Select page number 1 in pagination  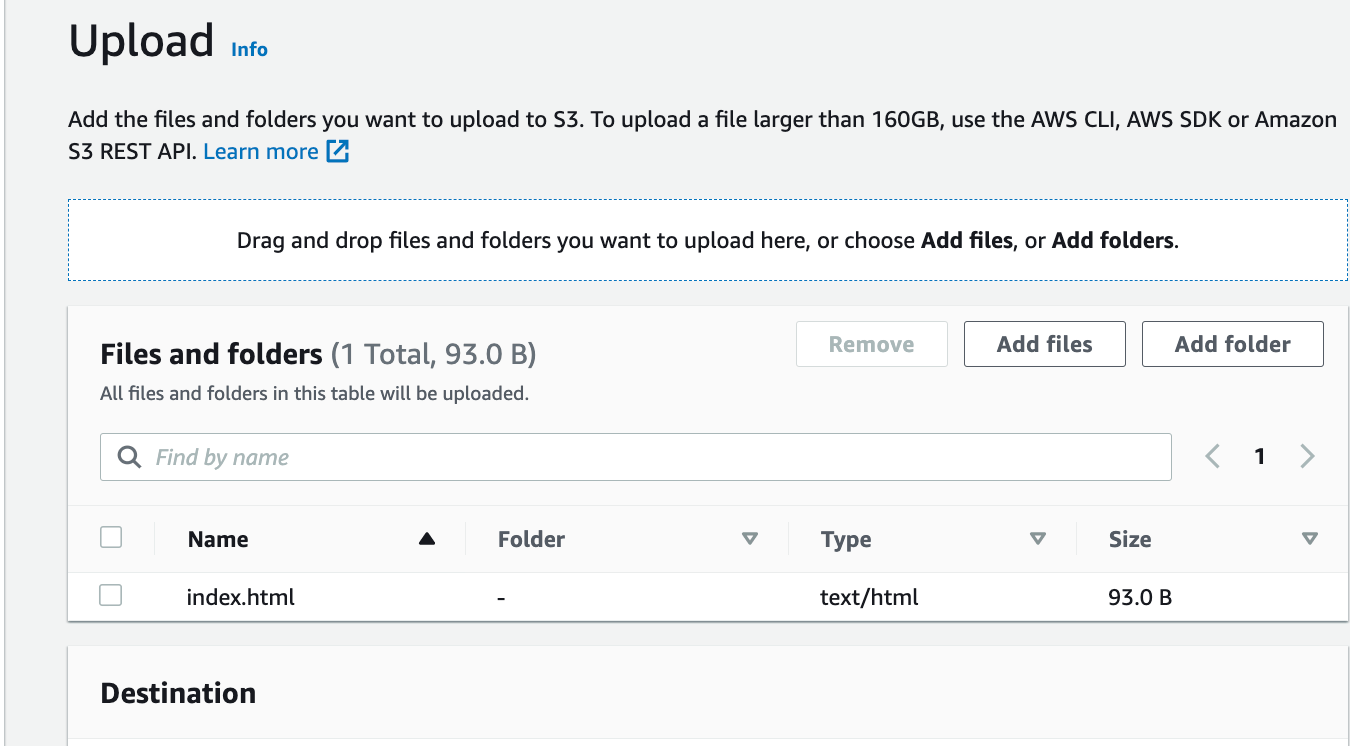[1260, 457]
